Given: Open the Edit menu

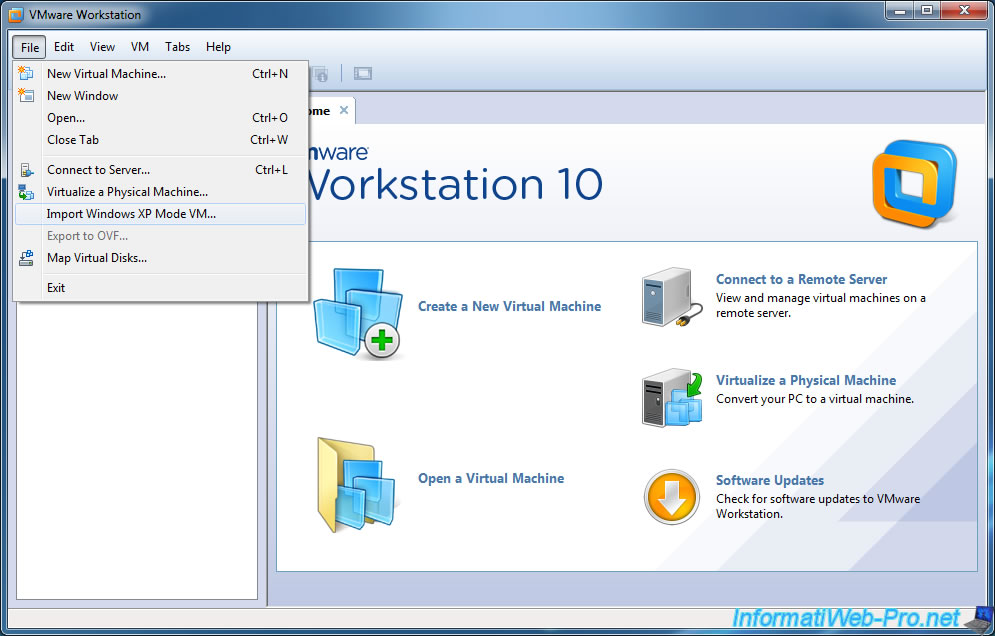Looking at the screenshot, I should click(x=63, y=47).
